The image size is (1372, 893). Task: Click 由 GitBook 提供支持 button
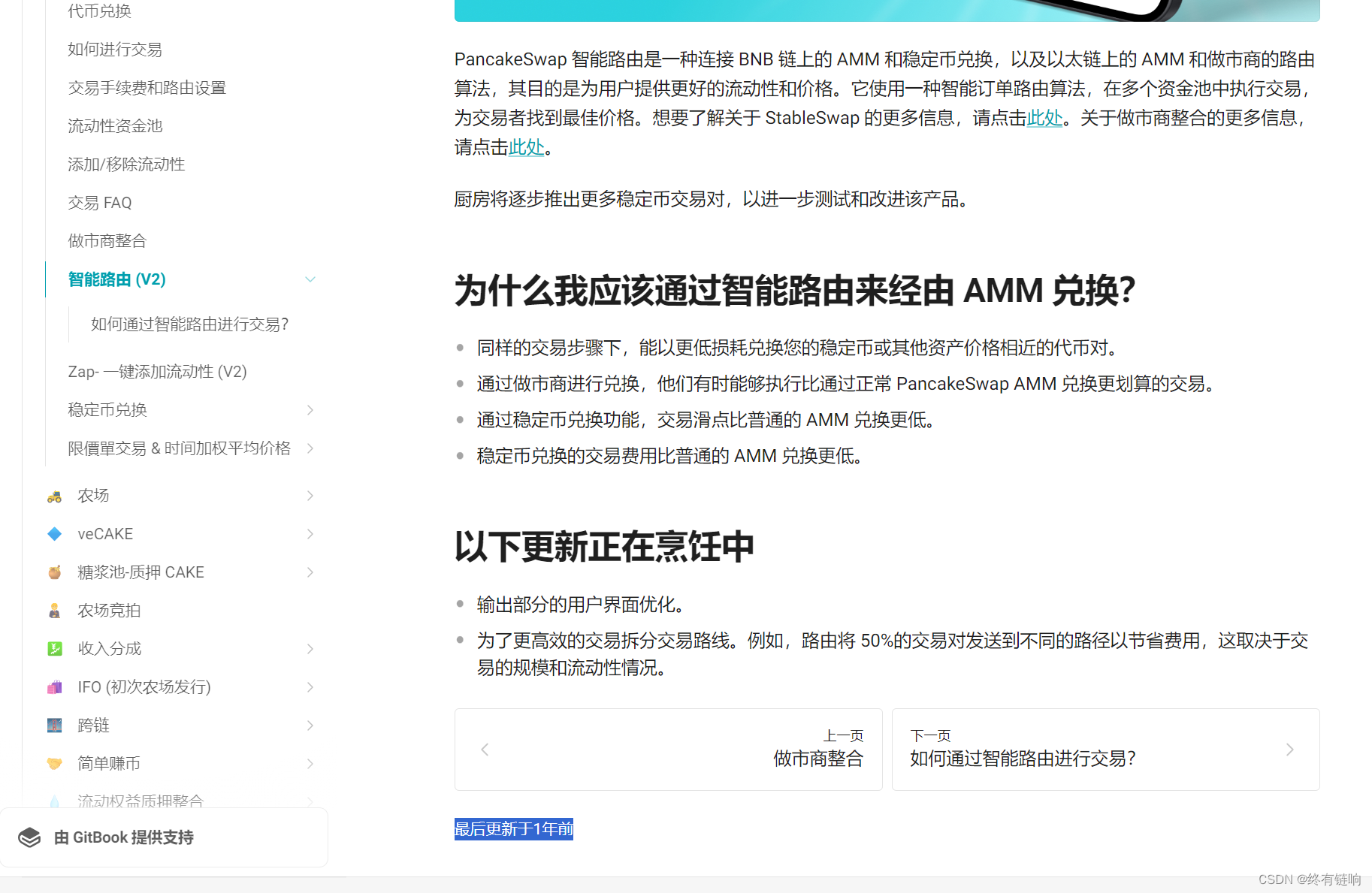click(x=164, y=837)
